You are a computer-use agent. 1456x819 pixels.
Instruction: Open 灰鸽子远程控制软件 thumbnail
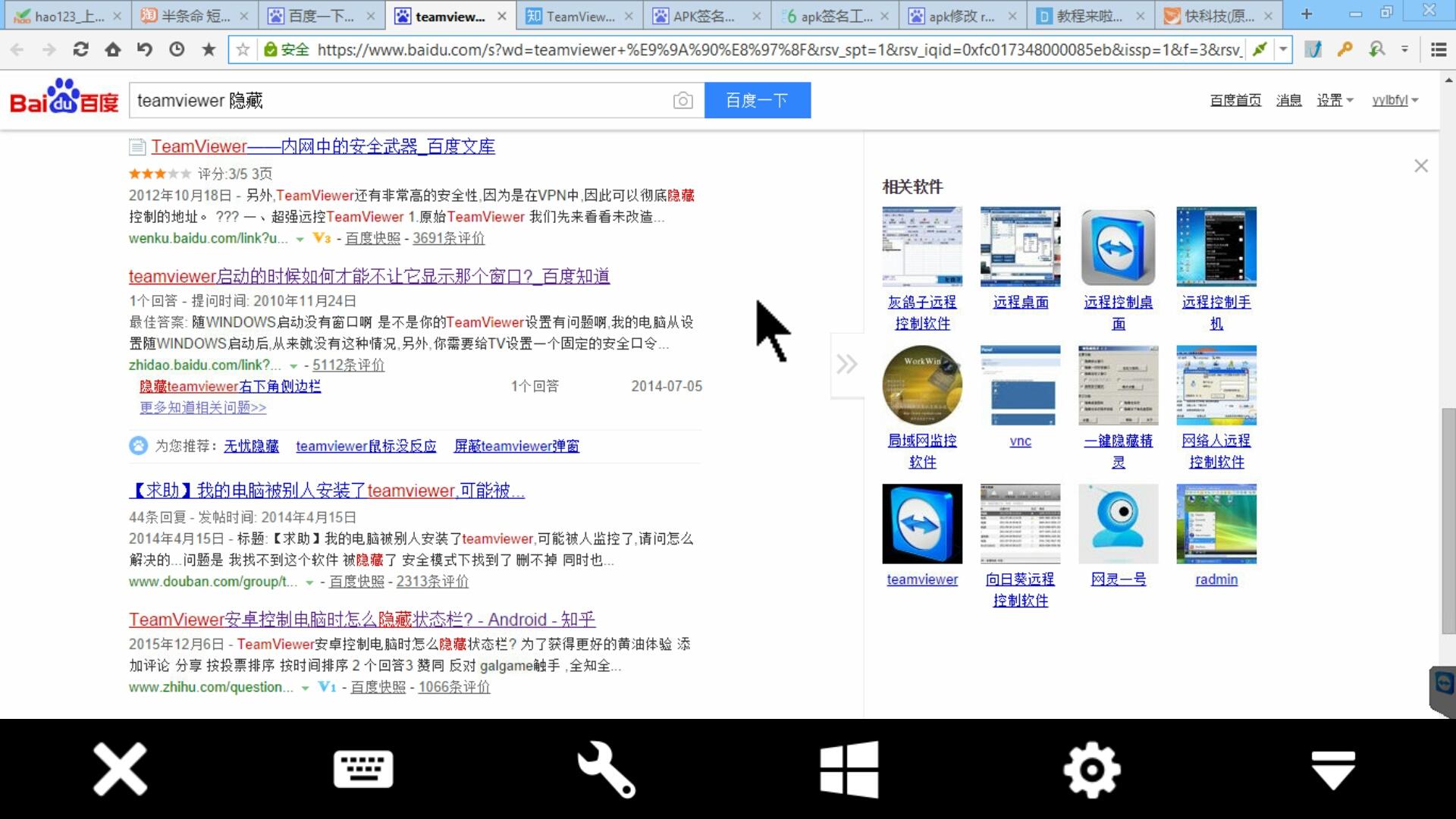(x=922, y=246)
